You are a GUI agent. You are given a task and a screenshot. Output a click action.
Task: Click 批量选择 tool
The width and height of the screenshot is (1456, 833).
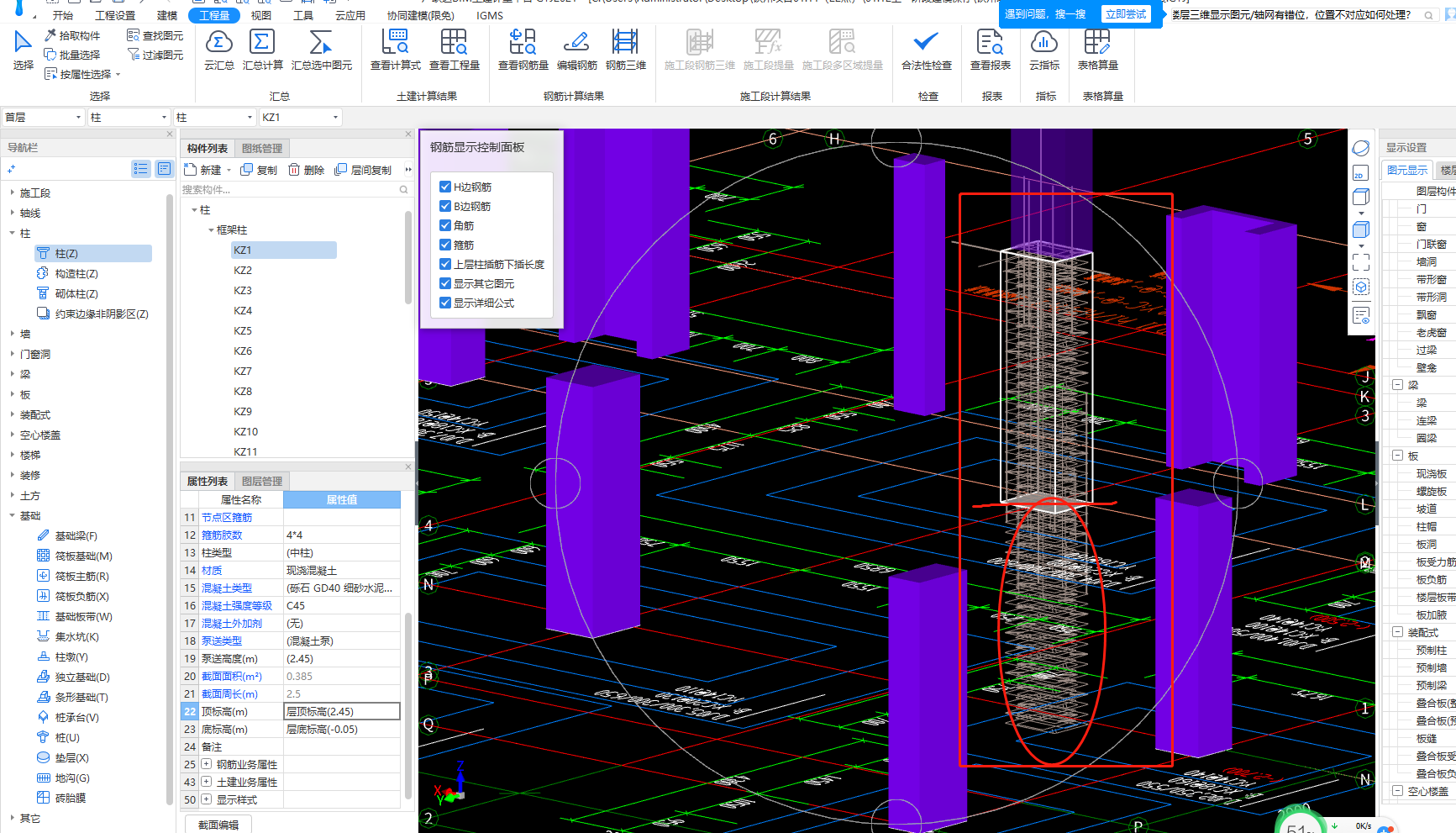(72, 55)
